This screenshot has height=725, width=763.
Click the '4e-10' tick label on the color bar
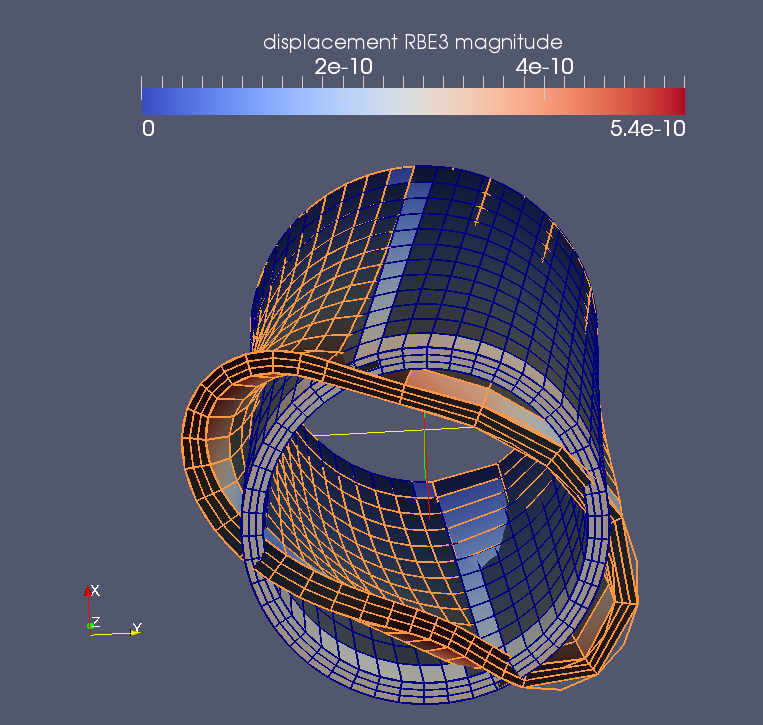point(545,67)
